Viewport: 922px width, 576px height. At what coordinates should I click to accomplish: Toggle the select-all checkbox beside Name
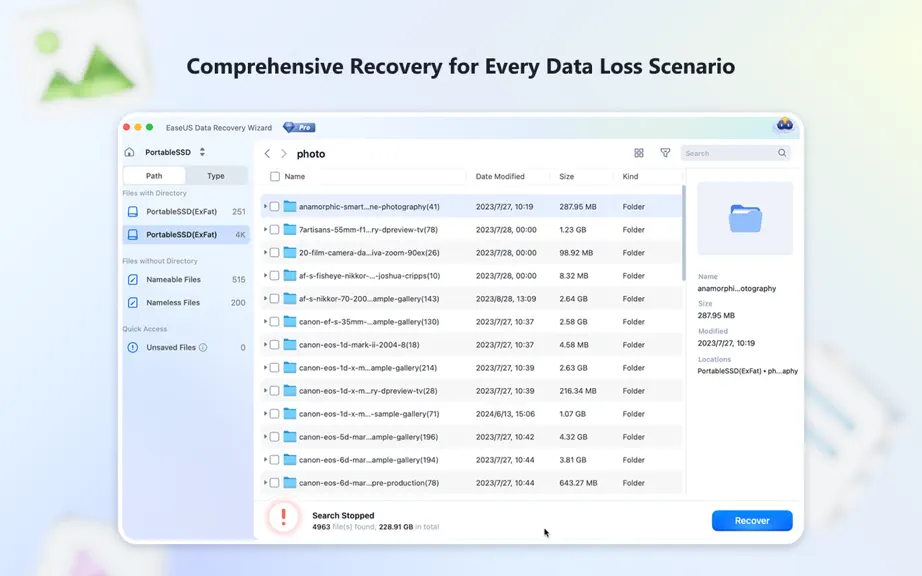(275, 176)
